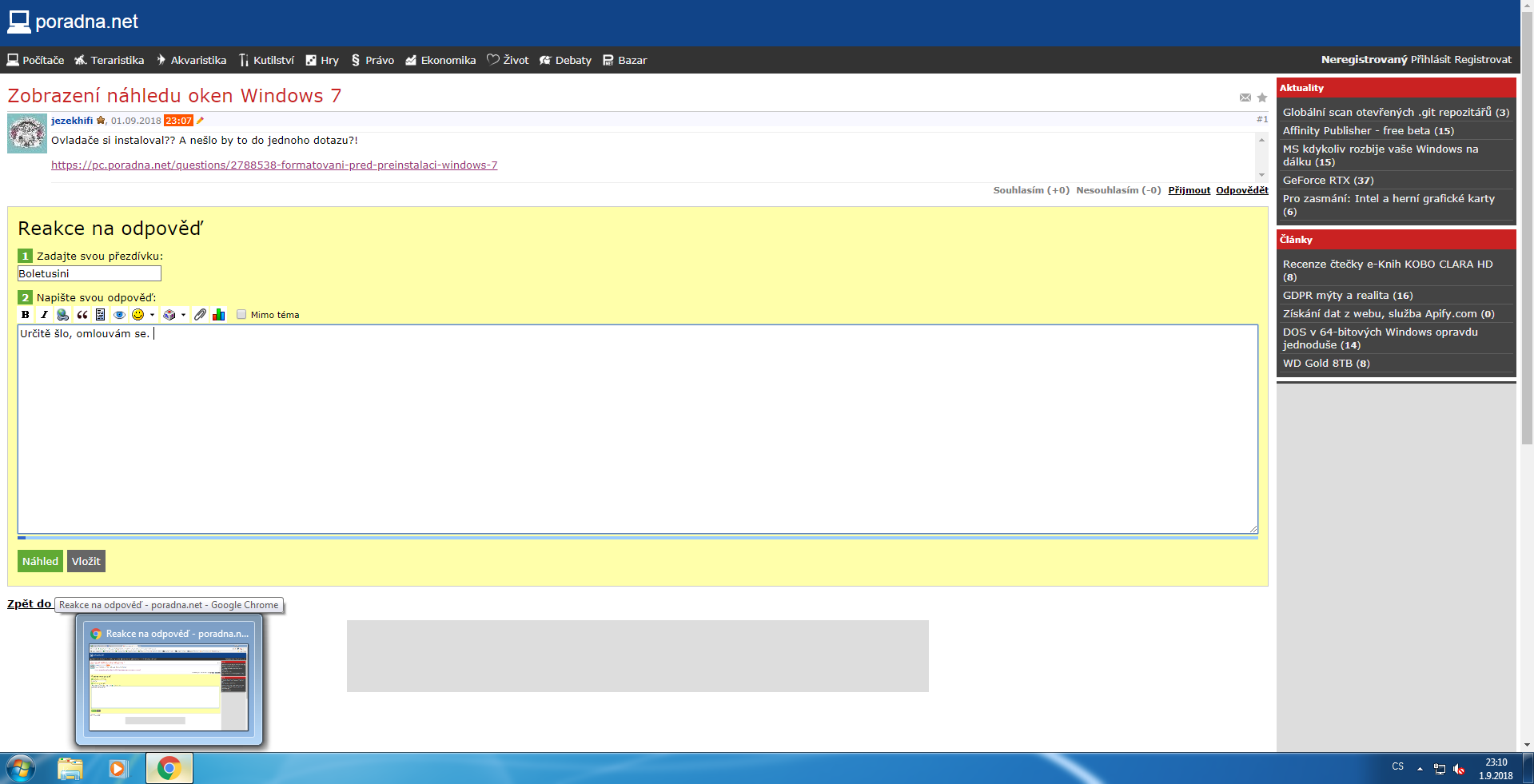
Task: Go to the Ekonomika section
Action: click(x=440, y=60)
